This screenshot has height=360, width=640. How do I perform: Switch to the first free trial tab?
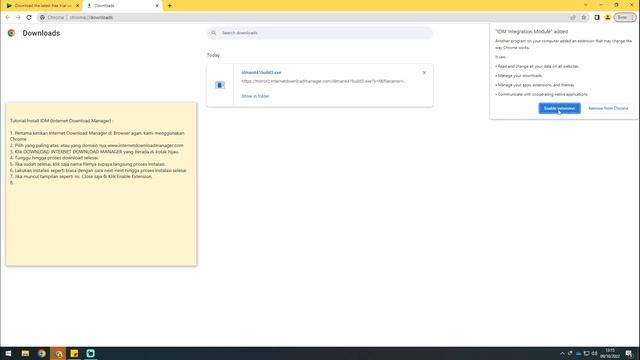click(x=41, y=6)
